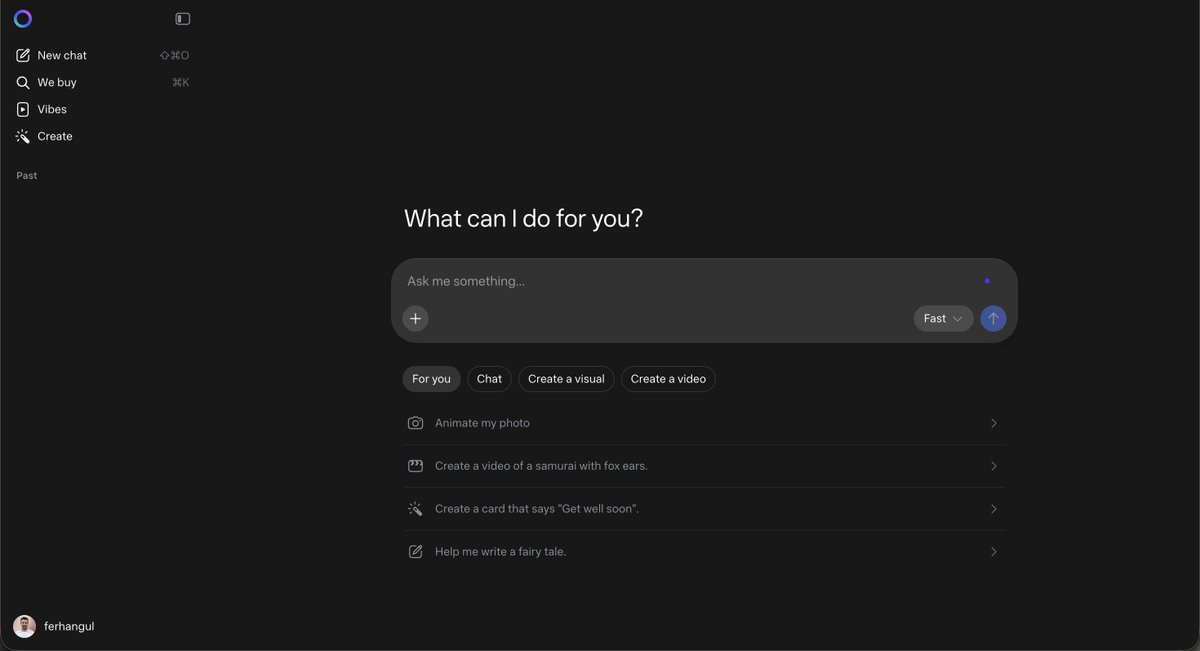
Task: Open the We buy search item
Action: coord(102,82)
